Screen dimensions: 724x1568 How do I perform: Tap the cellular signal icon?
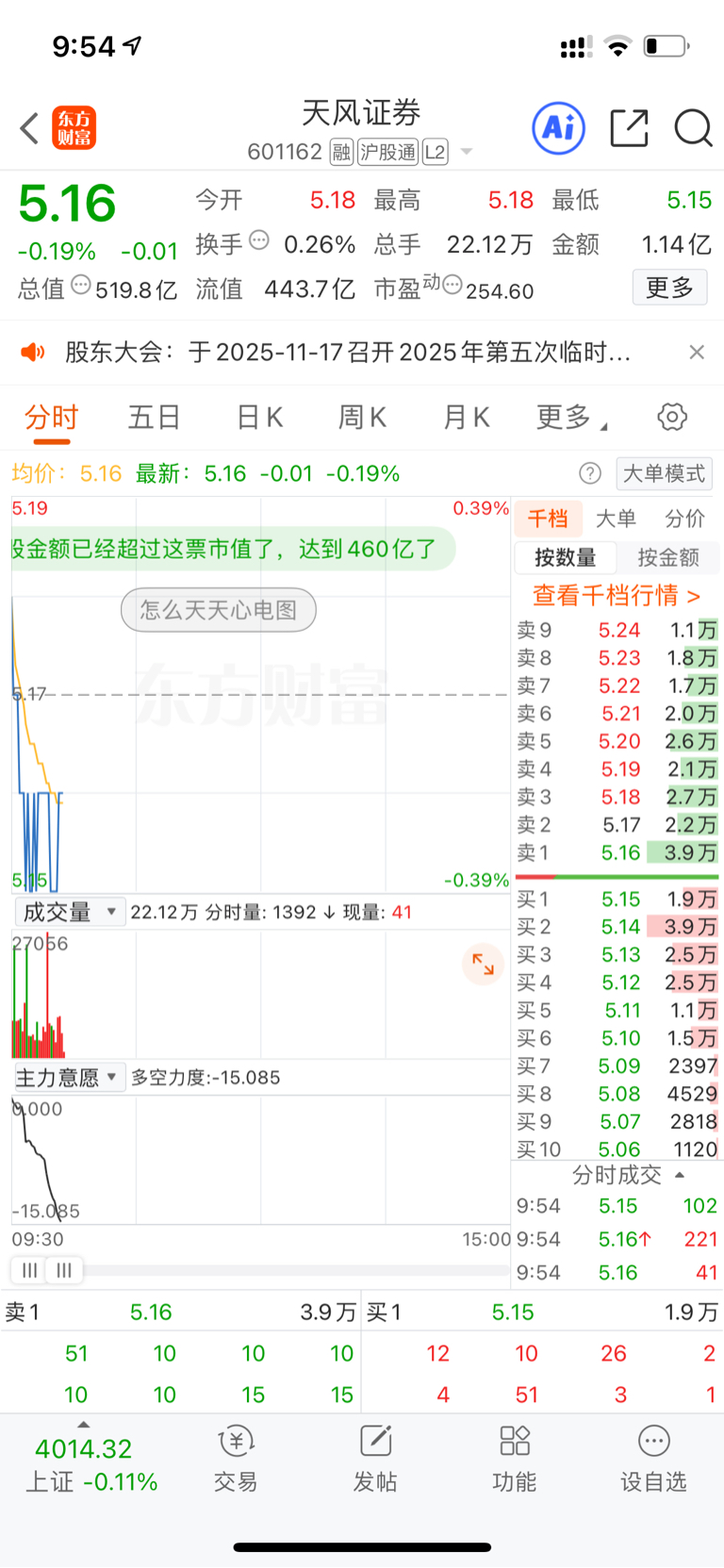576,47
